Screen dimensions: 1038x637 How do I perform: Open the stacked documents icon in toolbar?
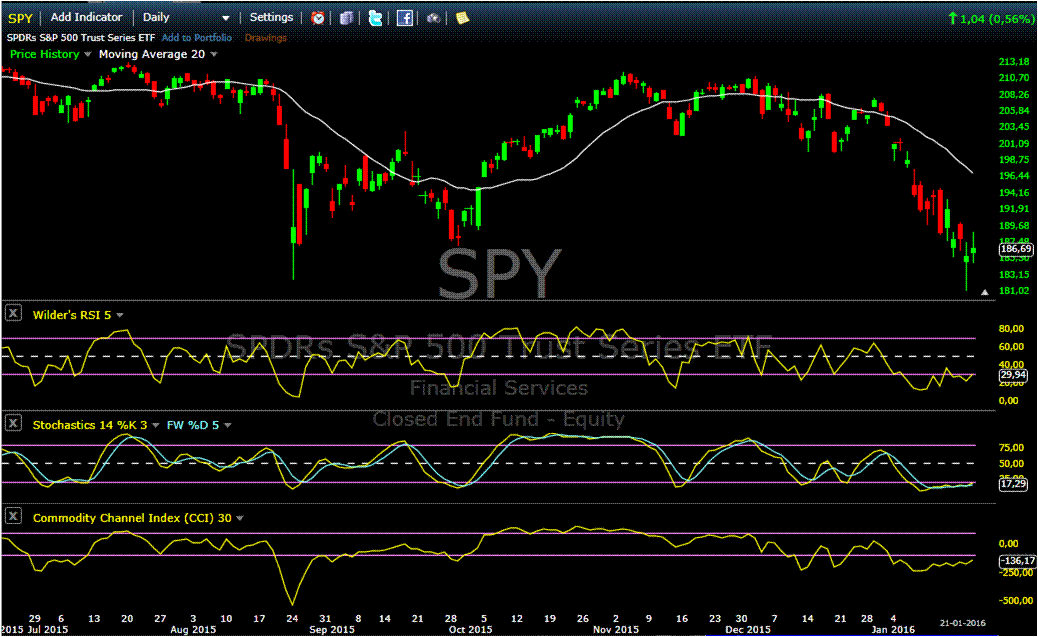[x=346, y=18]
